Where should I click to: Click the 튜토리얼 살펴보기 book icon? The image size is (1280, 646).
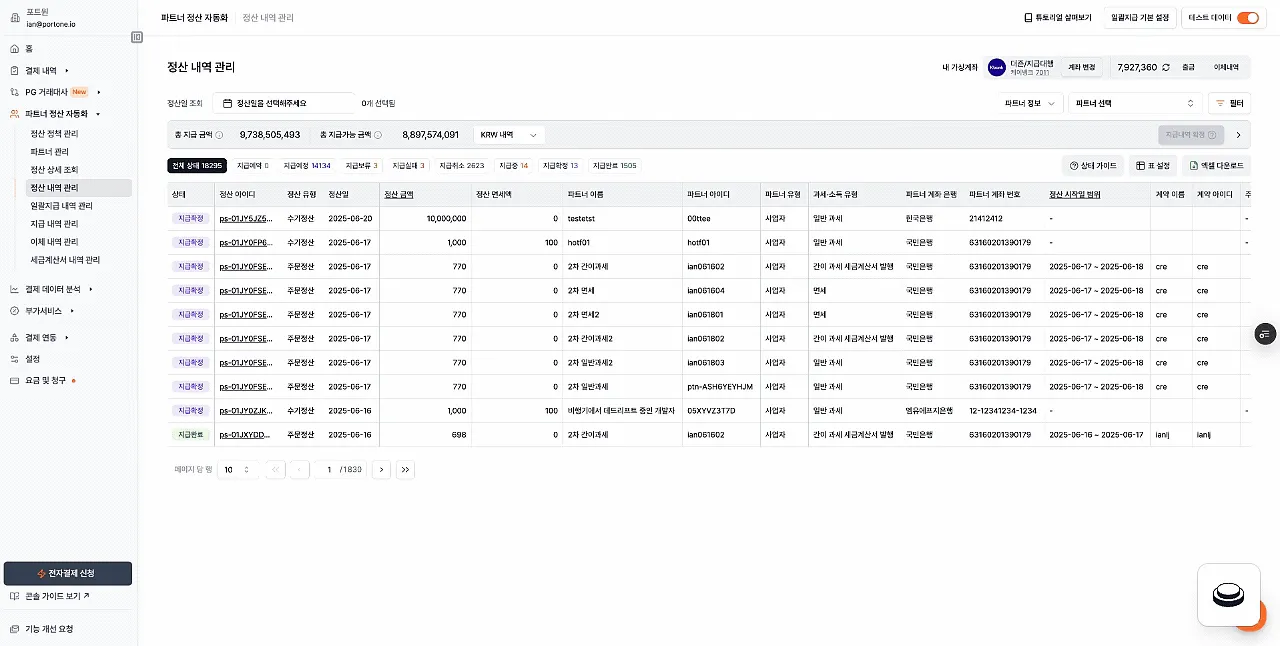click(1028, 18)
